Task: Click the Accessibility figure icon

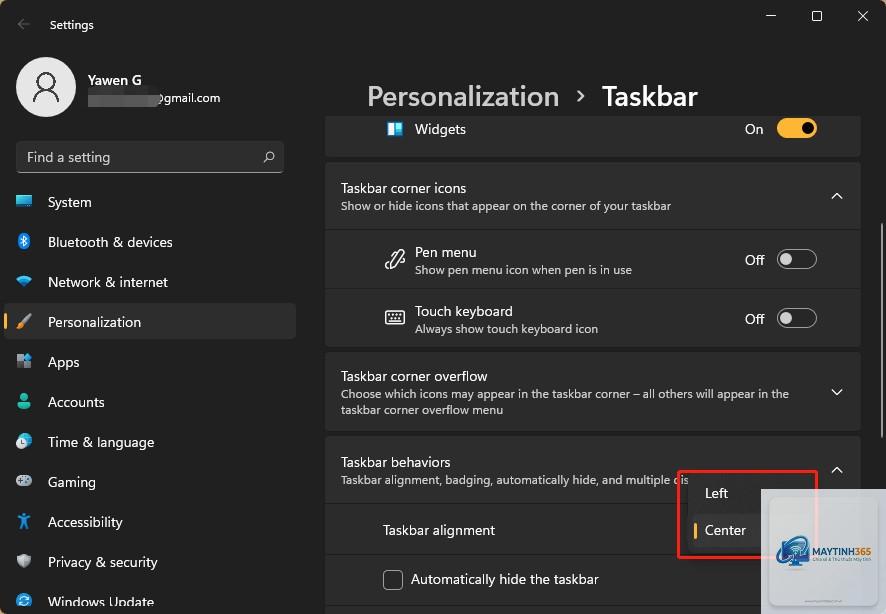Action: 24,521
